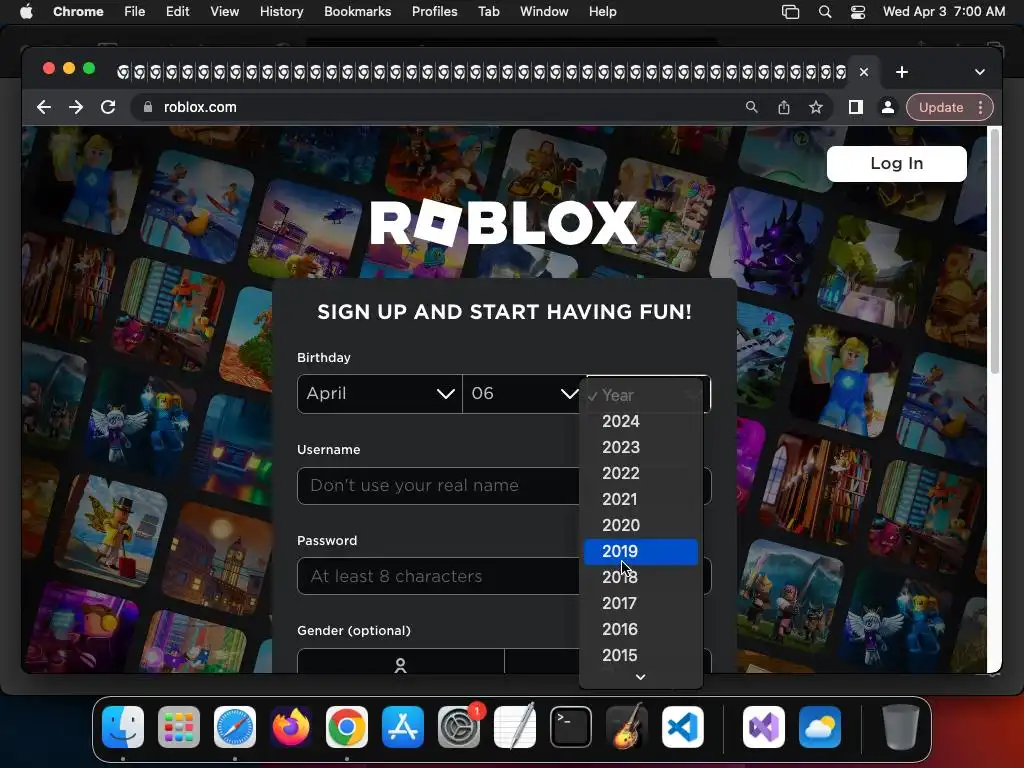Open the April month dropdown

pos(379,394)
